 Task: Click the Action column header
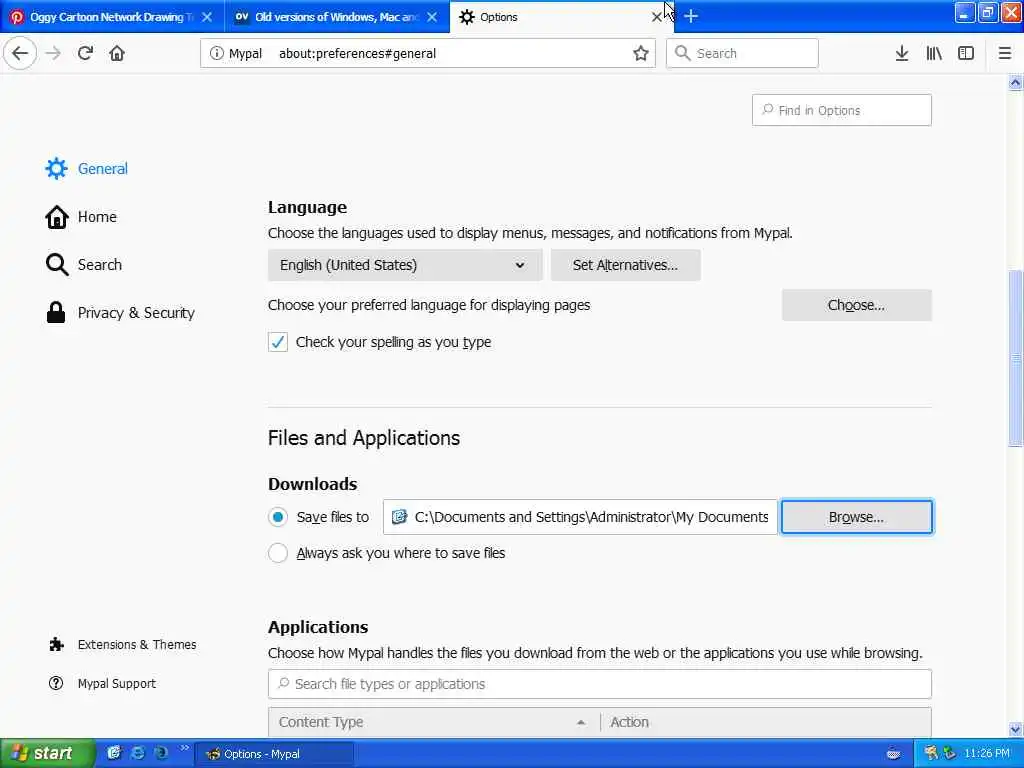765,722
